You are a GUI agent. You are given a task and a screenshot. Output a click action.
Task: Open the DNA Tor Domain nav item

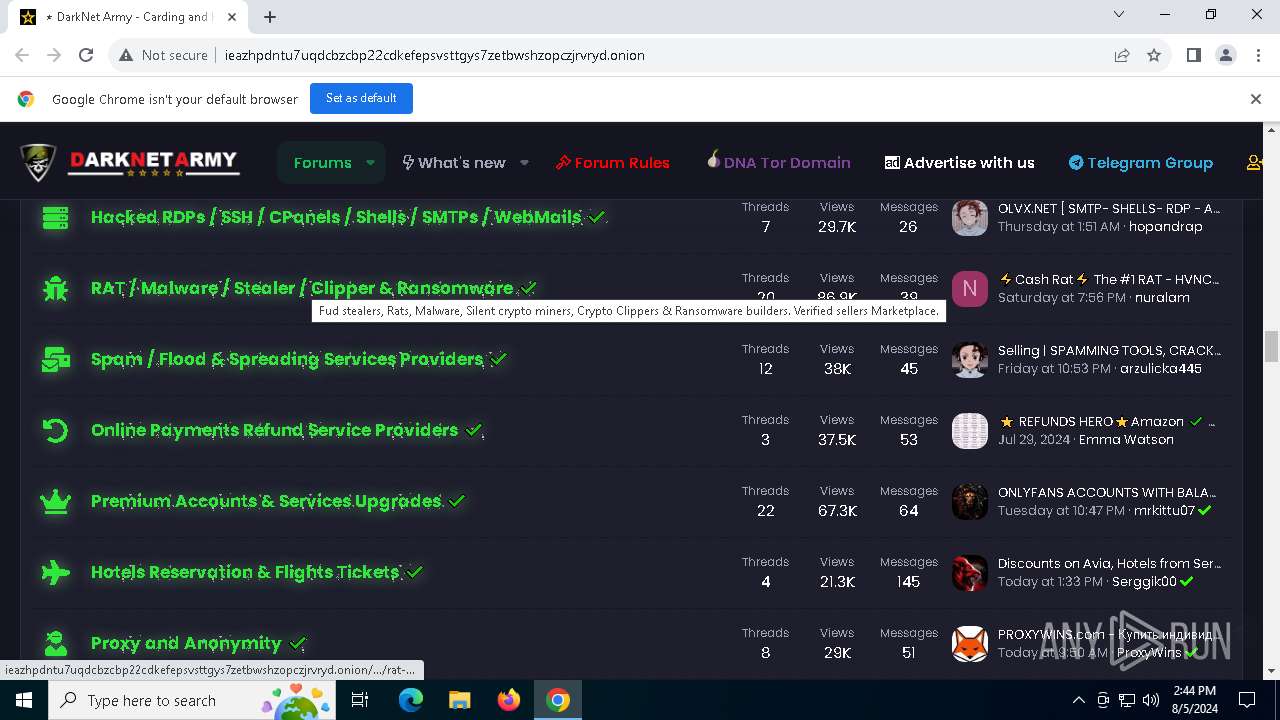point(778,162)
